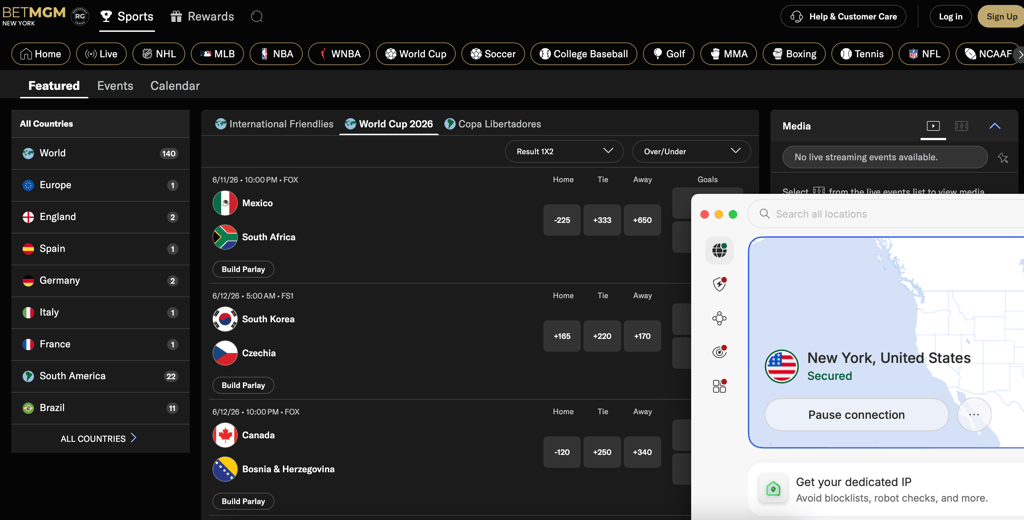This screenshot has width=1024, height=520.
Task: Select the +333 tie odds
Action: 602,220
